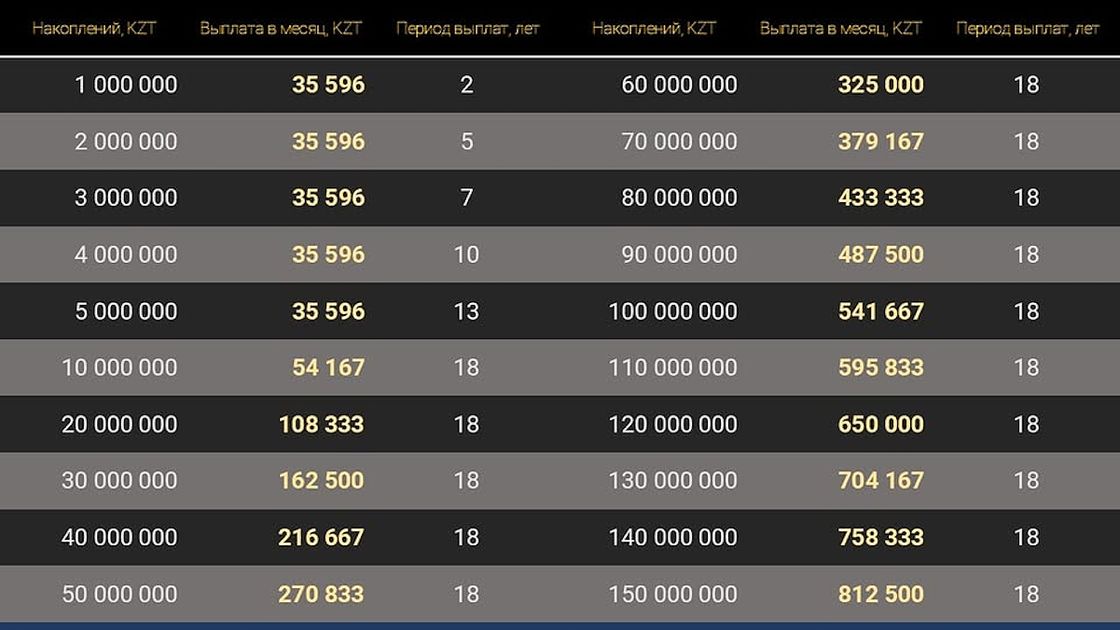
Task: Select the 325 000 monthly payout value
Action: point(880,85)
